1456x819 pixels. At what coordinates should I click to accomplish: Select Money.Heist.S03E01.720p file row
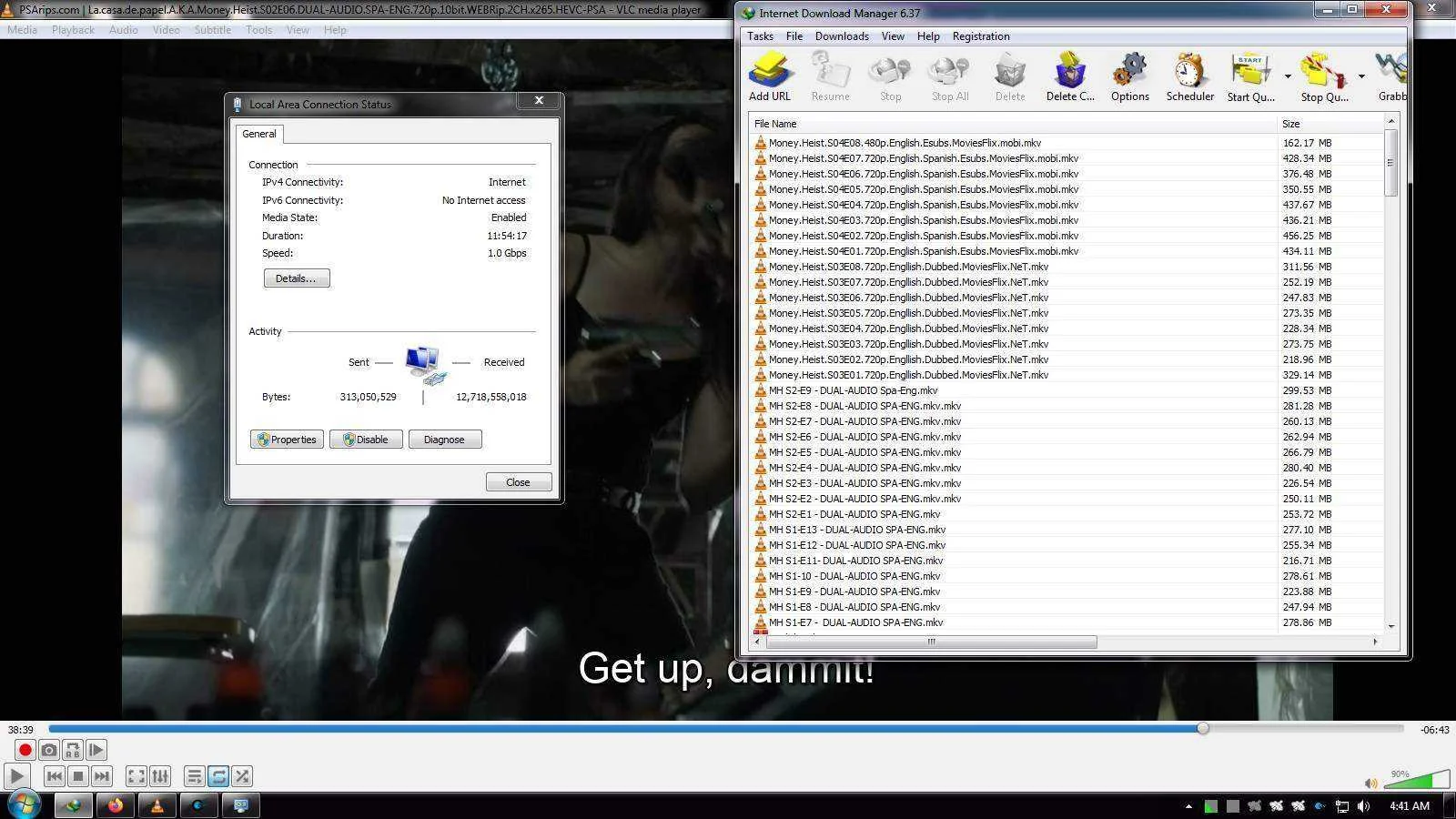(1066, 375)
